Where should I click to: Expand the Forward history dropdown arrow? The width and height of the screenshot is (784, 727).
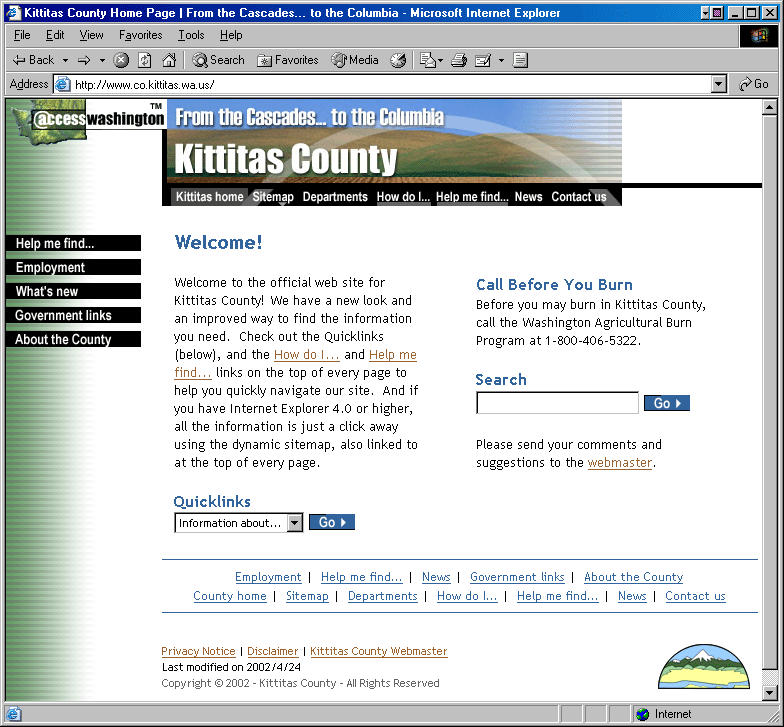[102, 60]
